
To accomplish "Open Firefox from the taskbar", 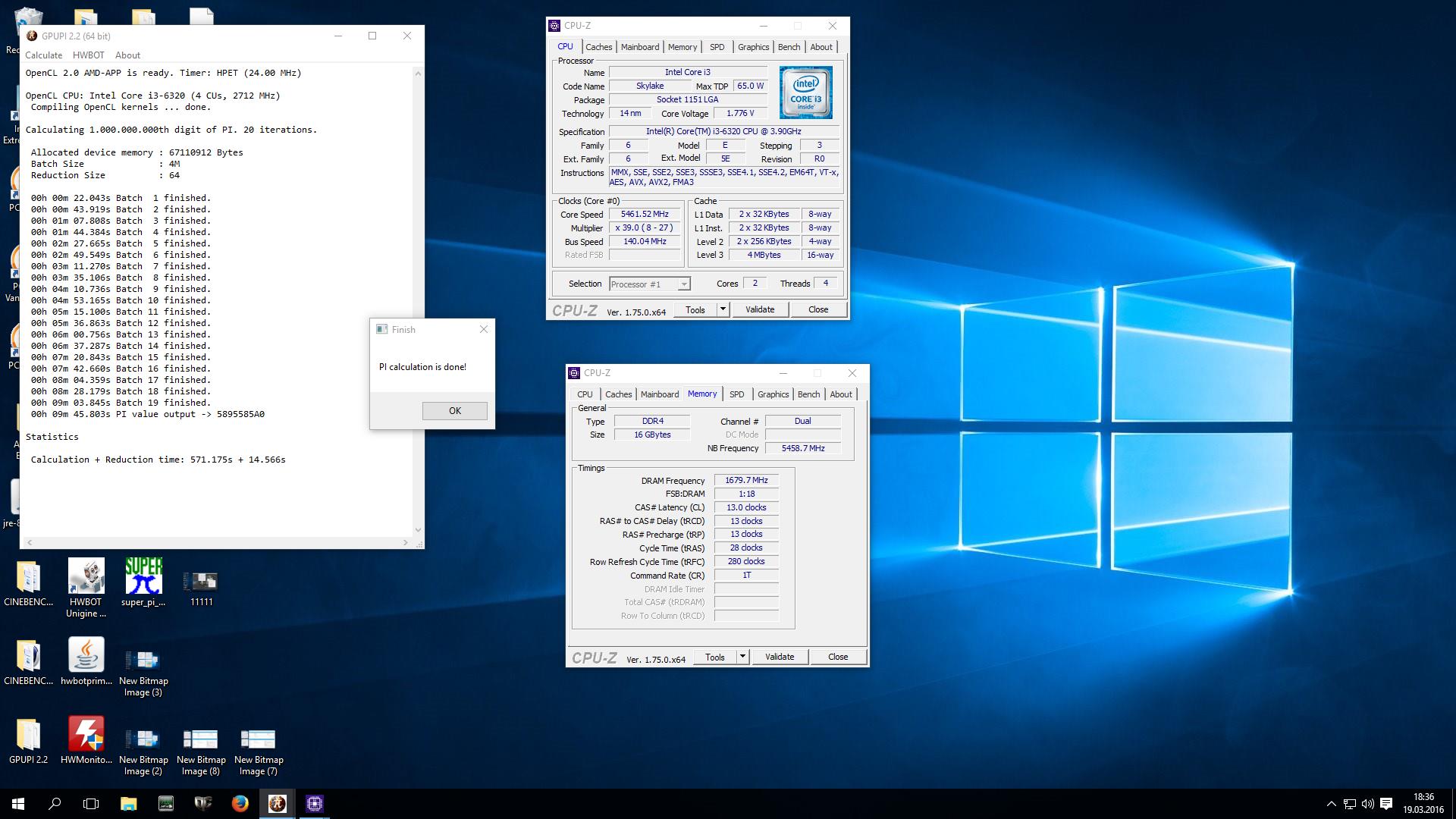I will [240, 804].
